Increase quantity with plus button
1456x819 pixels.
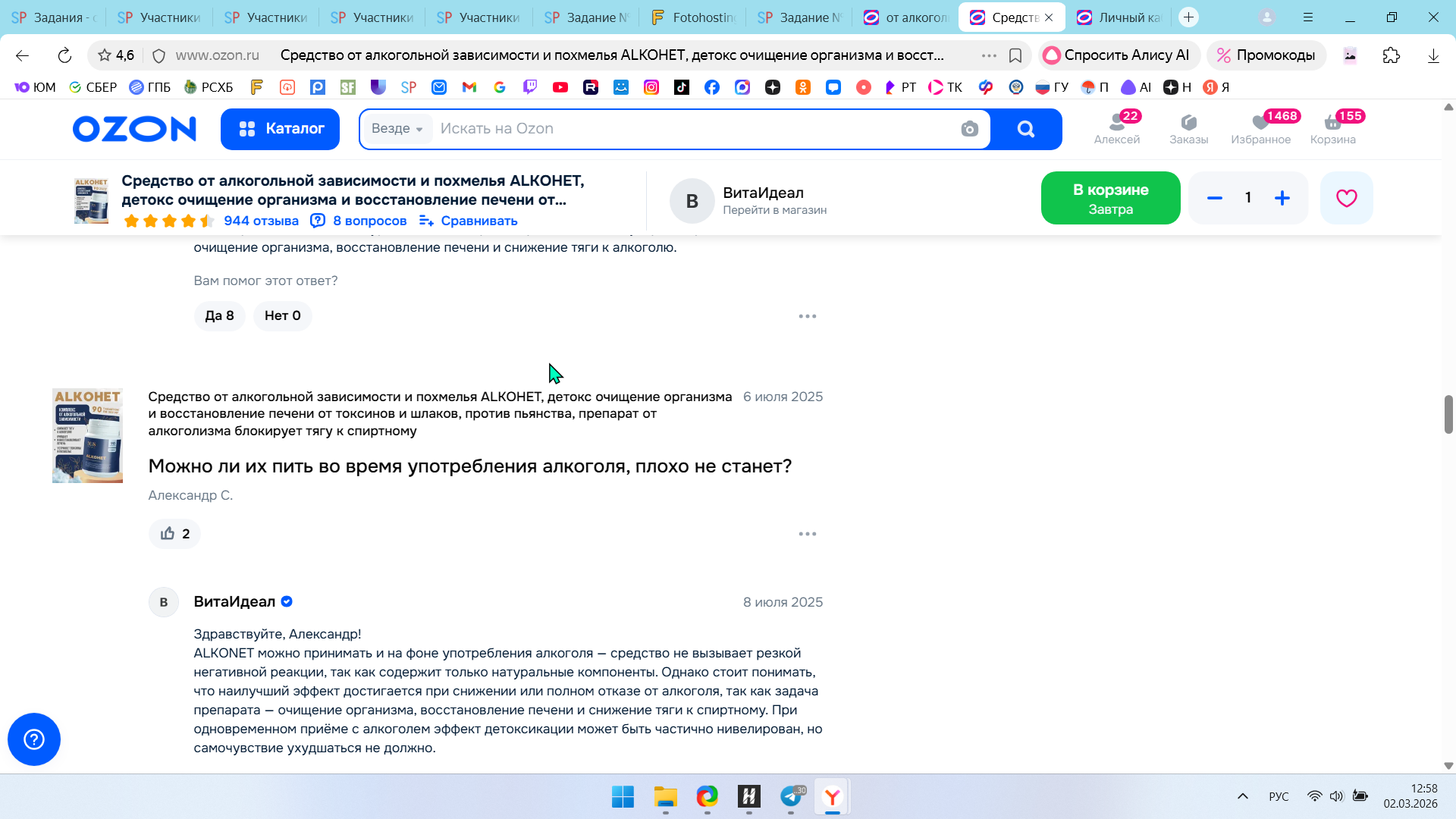pos(1282,198)
